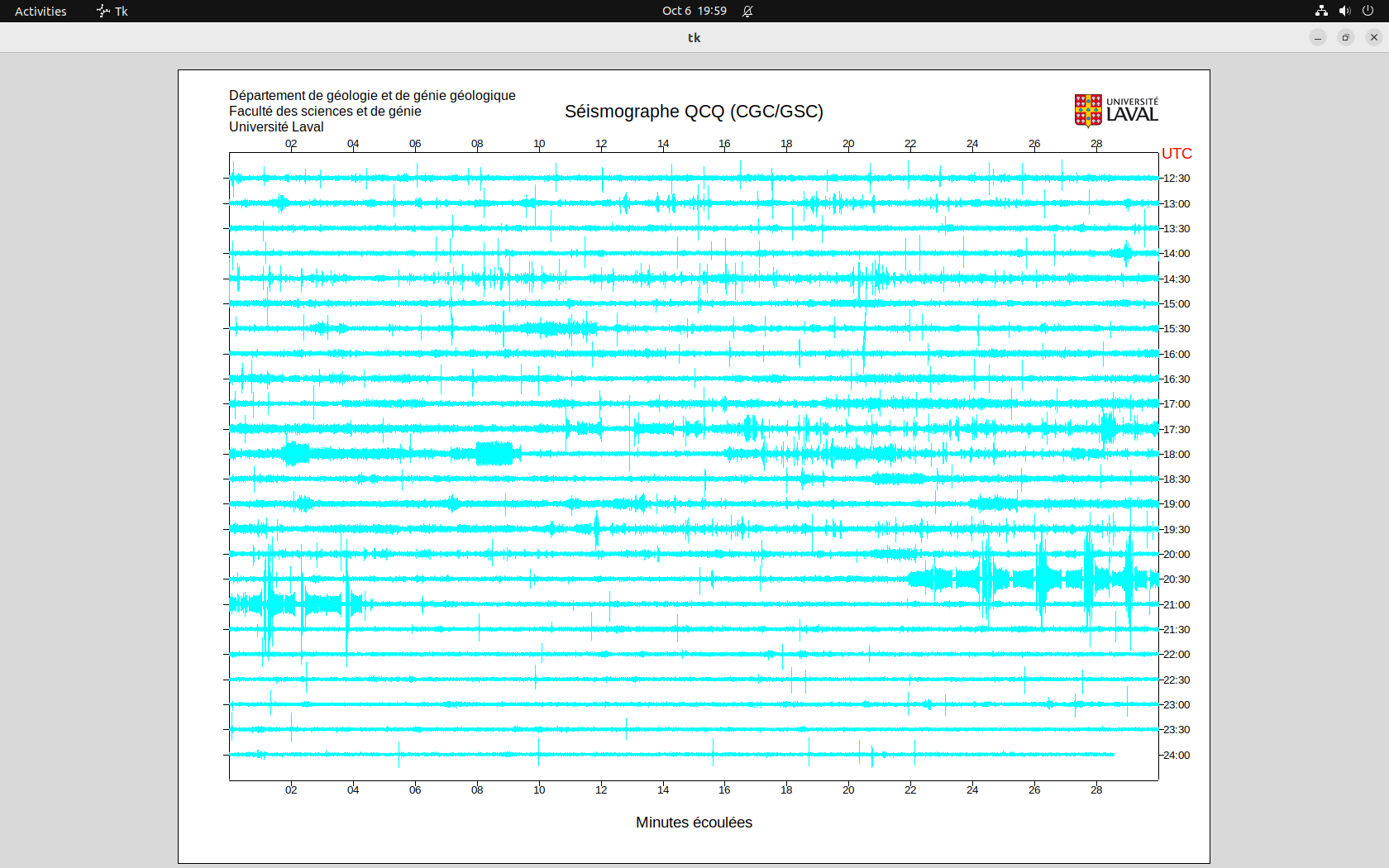Maximize the tk window
The image size is (1389, 868).
pos(1346,37)
